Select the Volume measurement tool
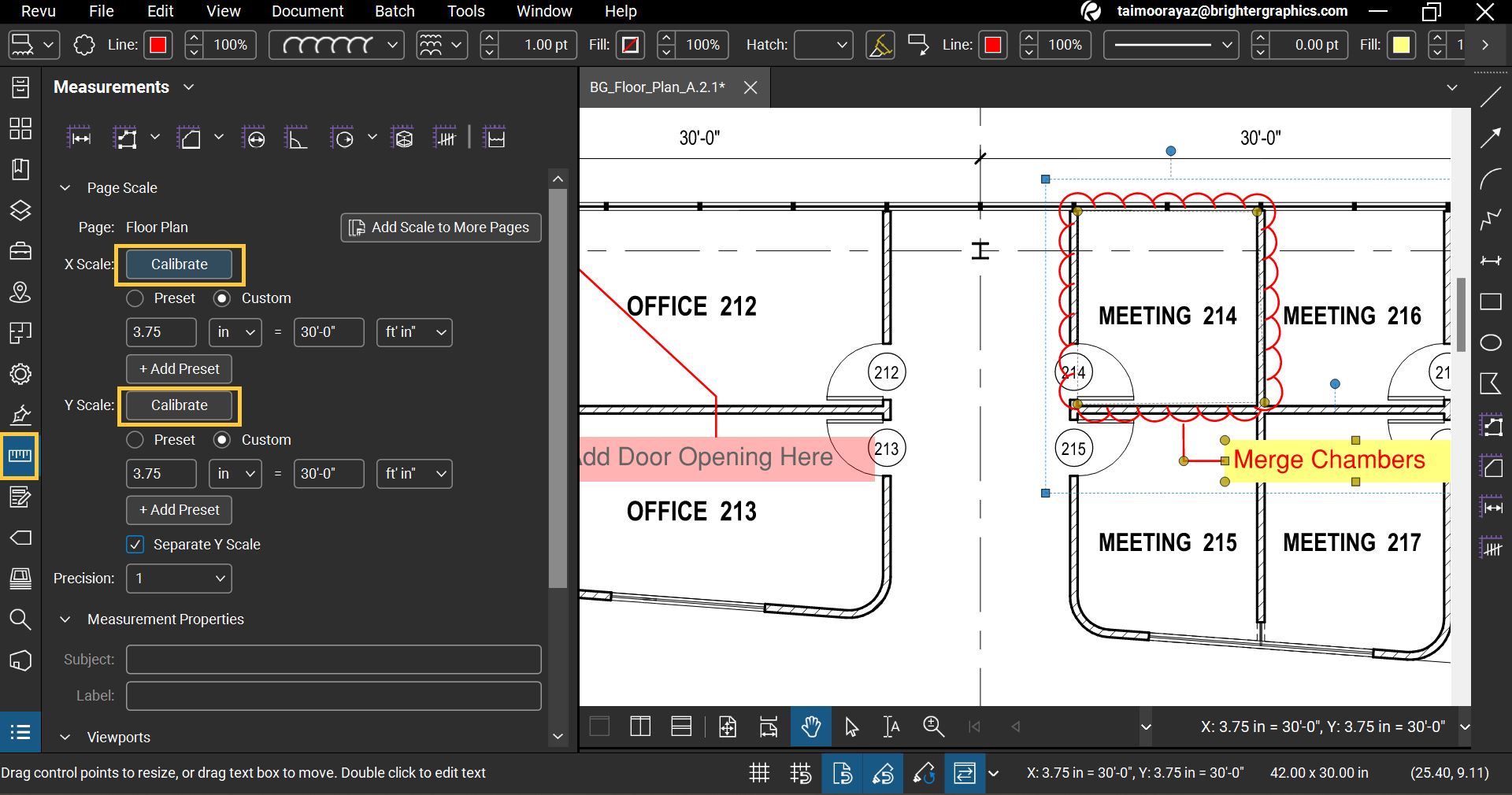Viewport: 1512px width, 795px height. [402, 137]
